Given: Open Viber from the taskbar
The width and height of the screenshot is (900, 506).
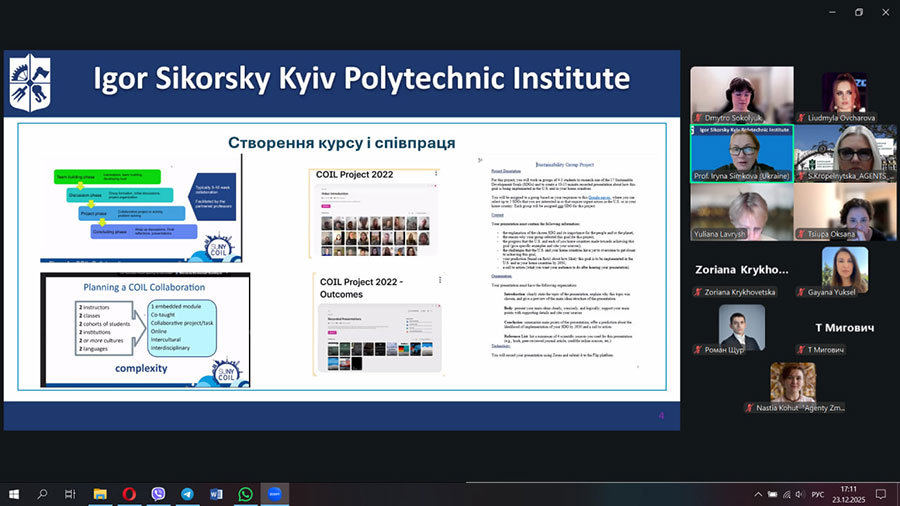Looking at the screenshot, I should (x=158, y=494).
